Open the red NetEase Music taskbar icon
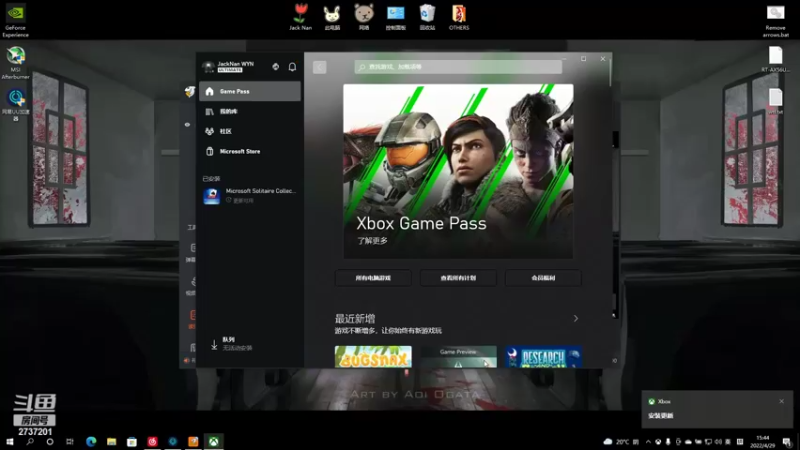The image size is (800, 450). click(152, 442)
